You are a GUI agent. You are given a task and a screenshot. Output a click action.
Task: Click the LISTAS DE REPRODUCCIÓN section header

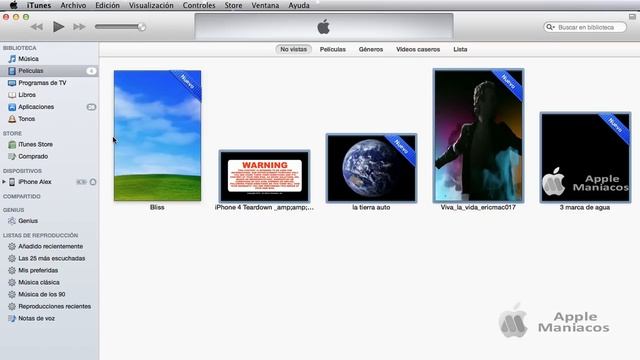point(40,235)
